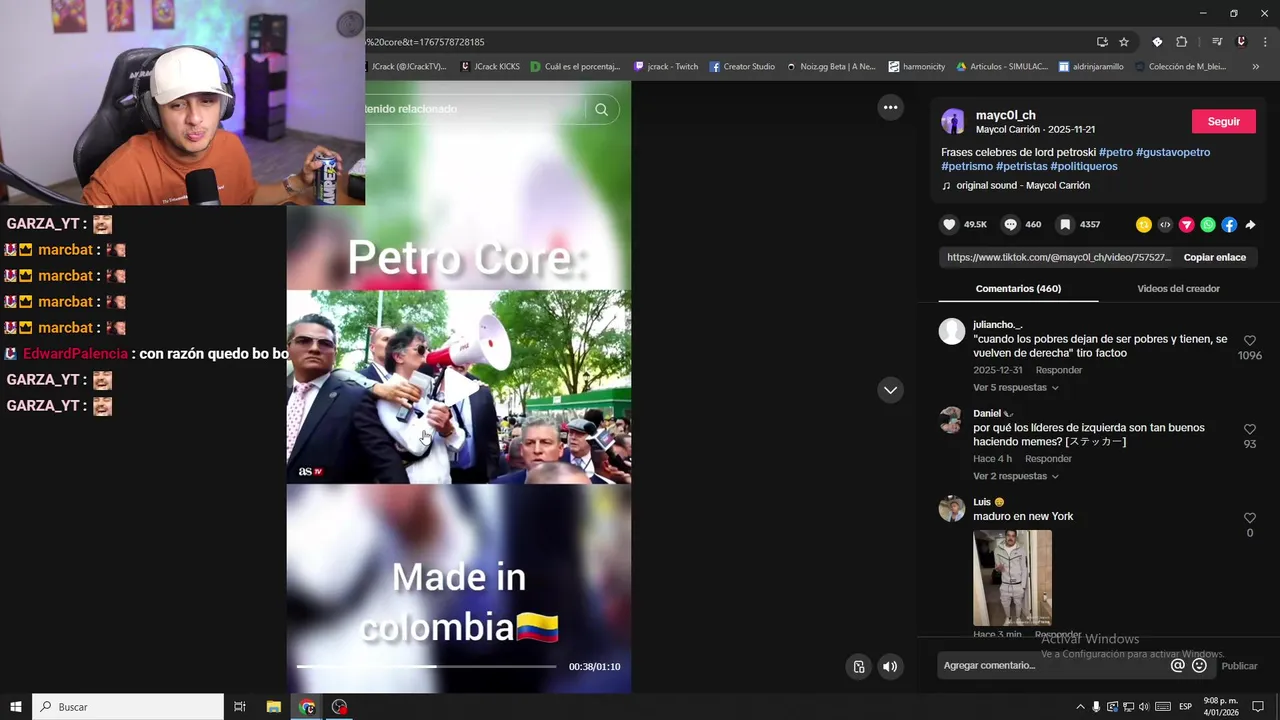Click Publicar to post comment
The height and width of the screenshot is (720, 1280).
tap(1239, 666)
